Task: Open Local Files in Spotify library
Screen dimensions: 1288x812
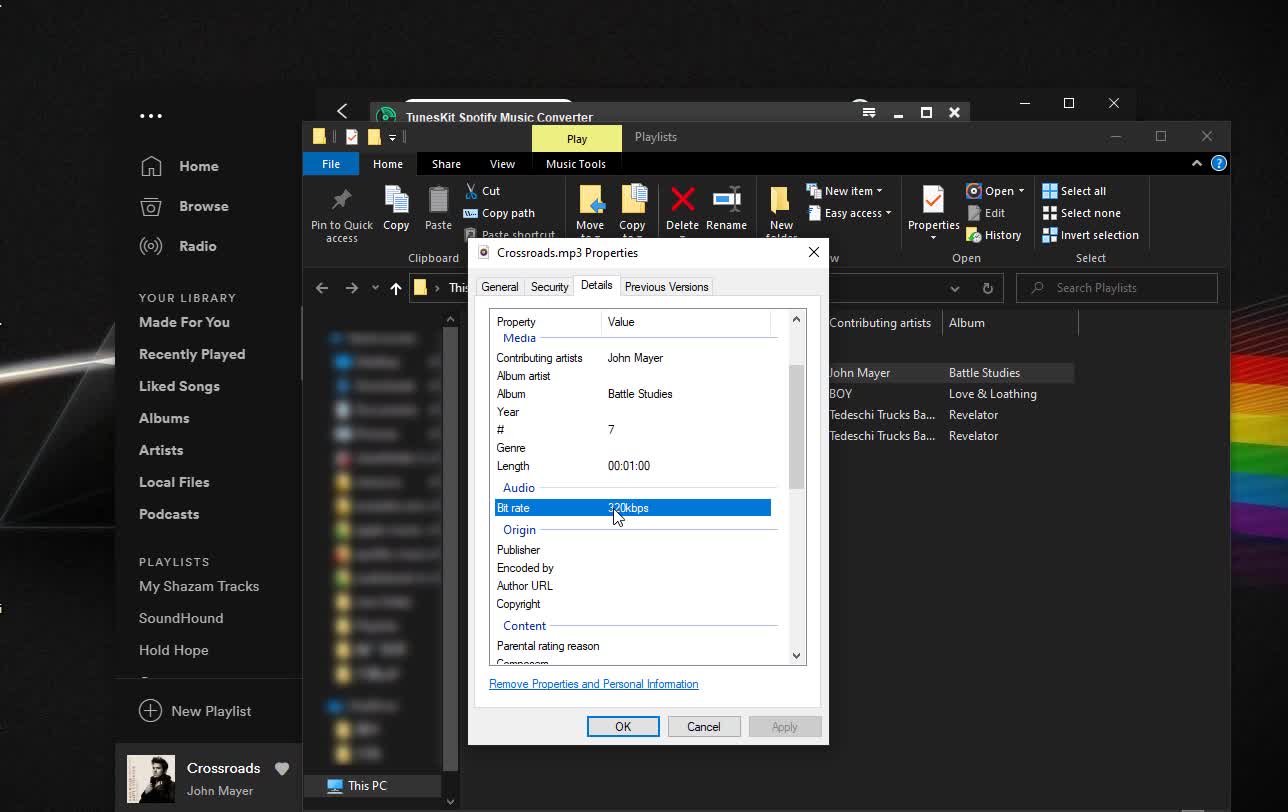Action: [174, 482]
